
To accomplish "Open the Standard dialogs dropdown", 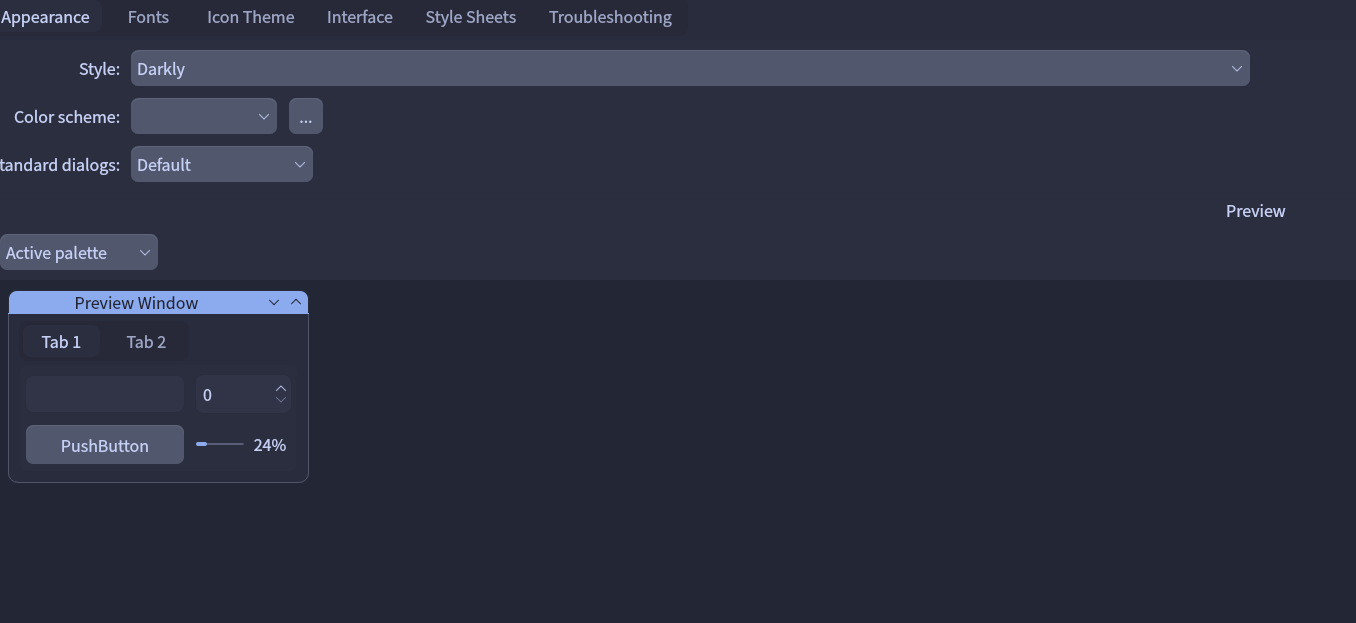I will (x=222, y=165).
